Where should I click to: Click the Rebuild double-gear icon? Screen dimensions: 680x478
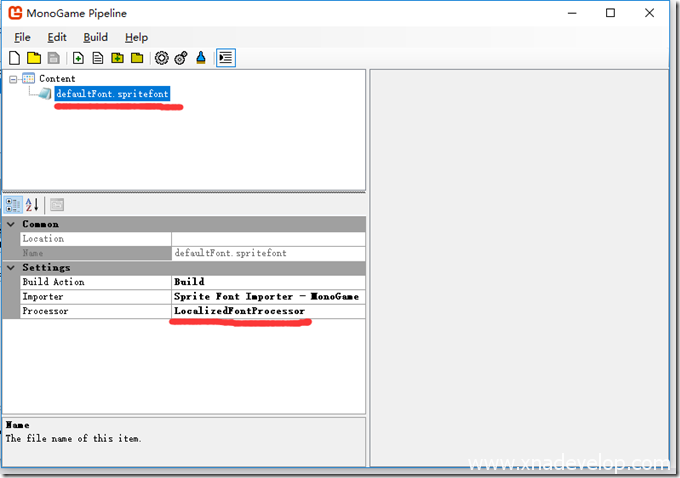181,58
